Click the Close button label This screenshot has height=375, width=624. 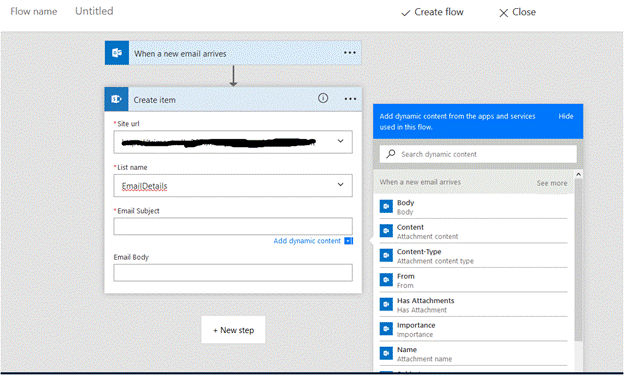524,12
